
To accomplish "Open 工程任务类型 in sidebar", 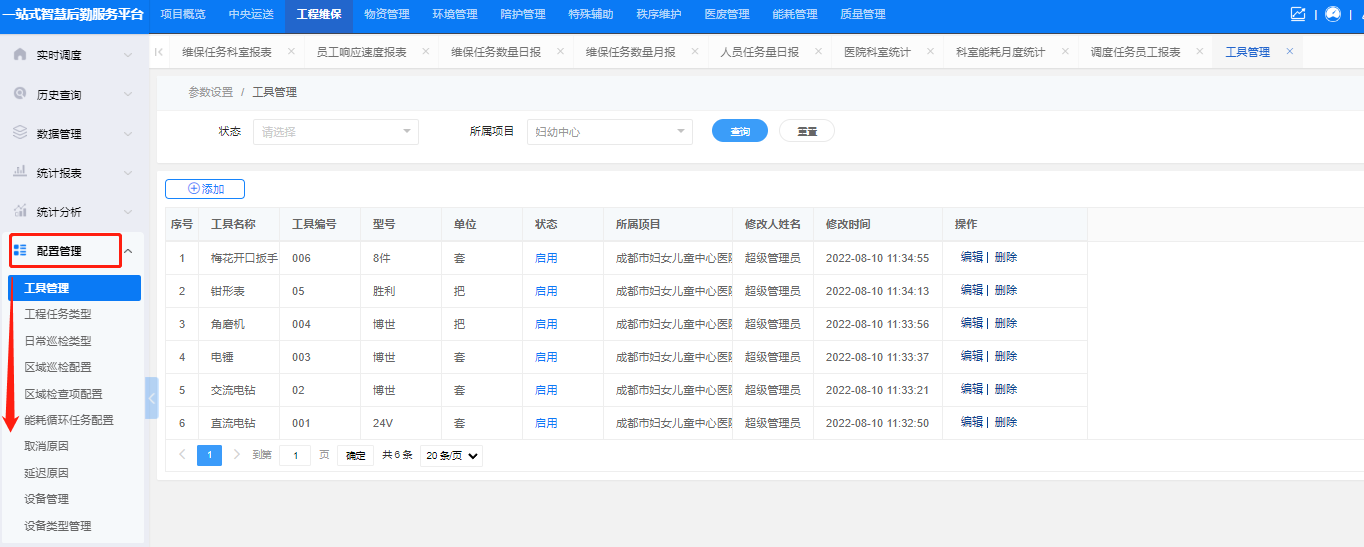I will coord(58,314).
